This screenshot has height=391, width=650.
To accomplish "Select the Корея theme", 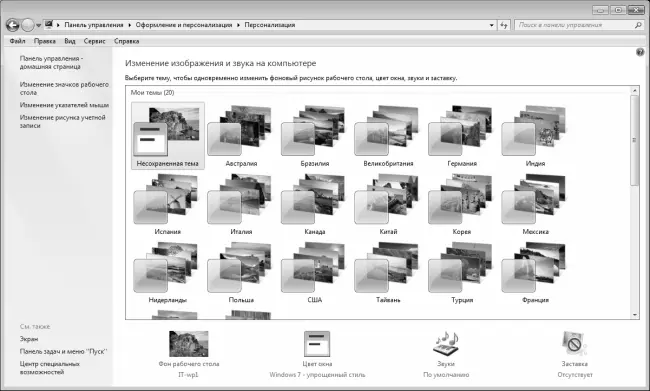I will [x=462, y=204].
